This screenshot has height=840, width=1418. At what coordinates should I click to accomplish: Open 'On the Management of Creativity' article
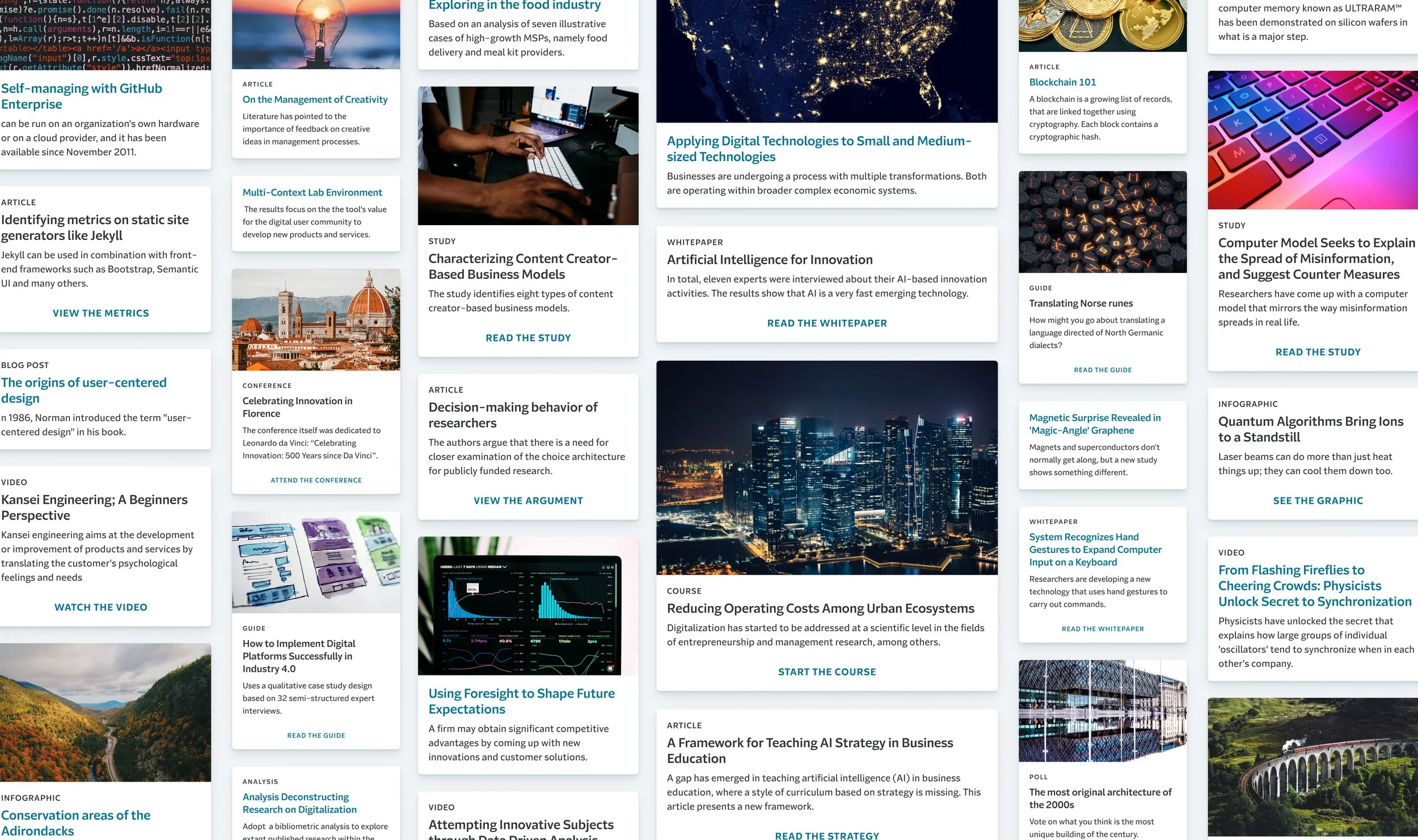point(315,99)
